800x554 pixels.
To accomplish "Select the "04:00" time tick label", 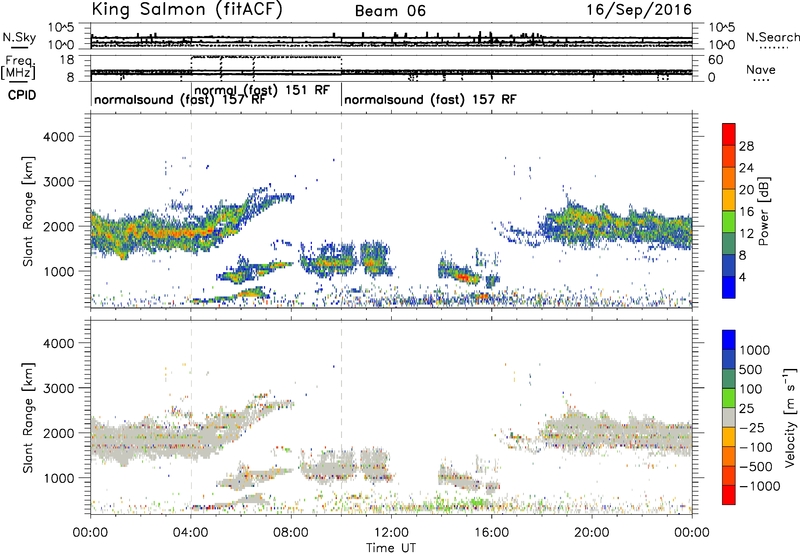I will point(191,533).
